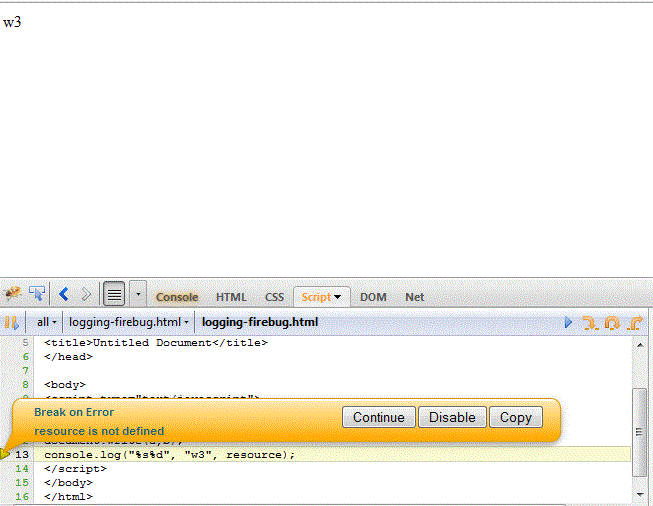653x506 pixels.
Task: Set a breakpoint on line number 15
Action: pos(22,483)
